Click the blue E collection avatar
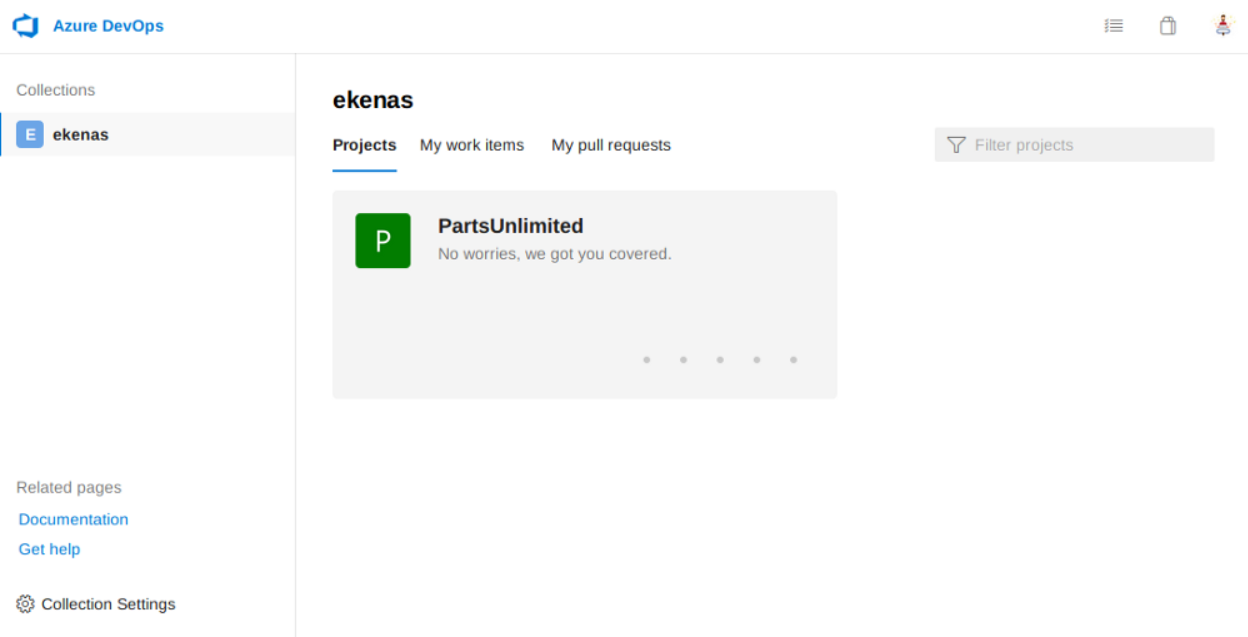Viewport: 1248px width, 637px height. 30,135
